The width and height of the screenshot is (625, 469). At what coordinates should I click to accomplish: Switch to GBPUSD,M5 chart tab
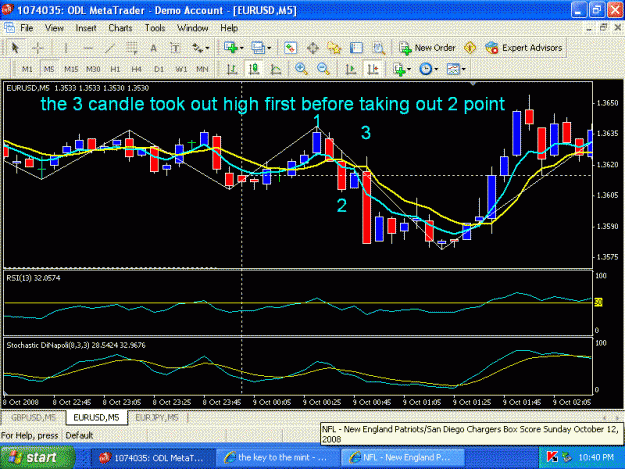click(33, 418)
